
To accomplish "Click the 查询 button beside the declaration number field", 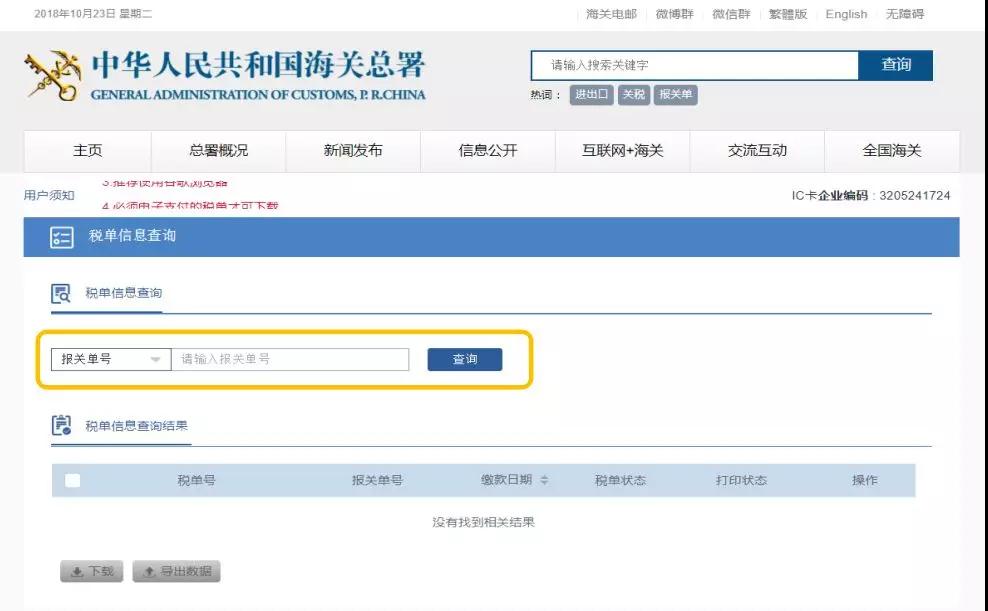I will point(466,359).
